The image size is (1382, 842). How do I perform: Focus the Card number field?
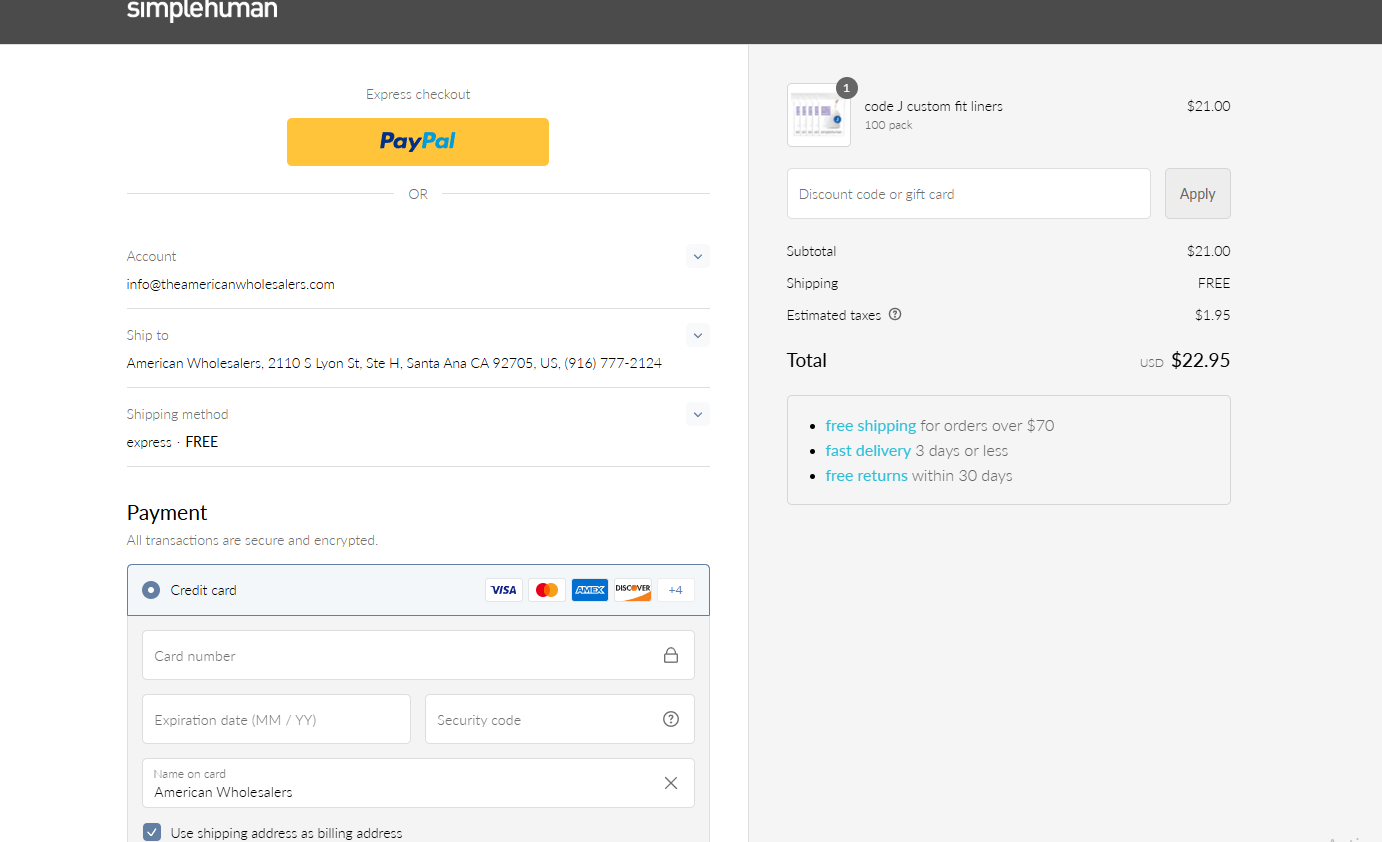point(418,655)
